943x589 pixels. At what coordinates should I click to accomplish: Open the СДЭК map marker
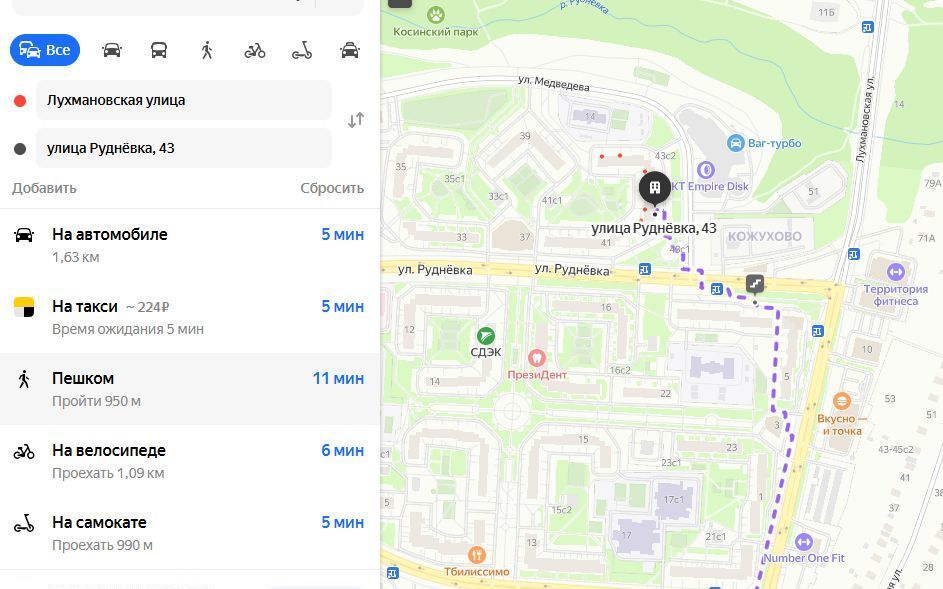[x=486, y=336]
